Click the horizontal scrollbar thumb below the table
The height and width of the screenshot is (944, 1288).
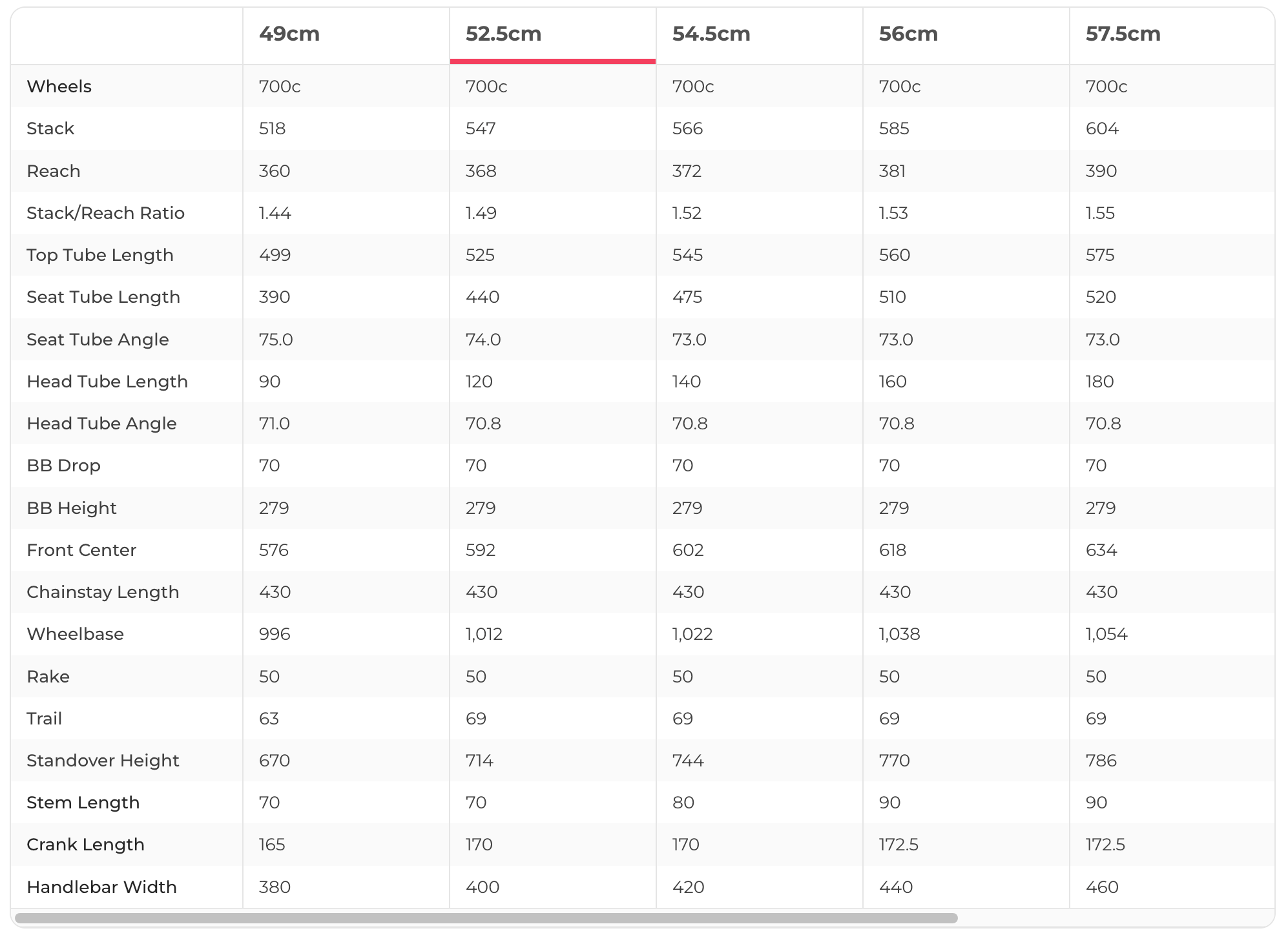pos(486,918)
